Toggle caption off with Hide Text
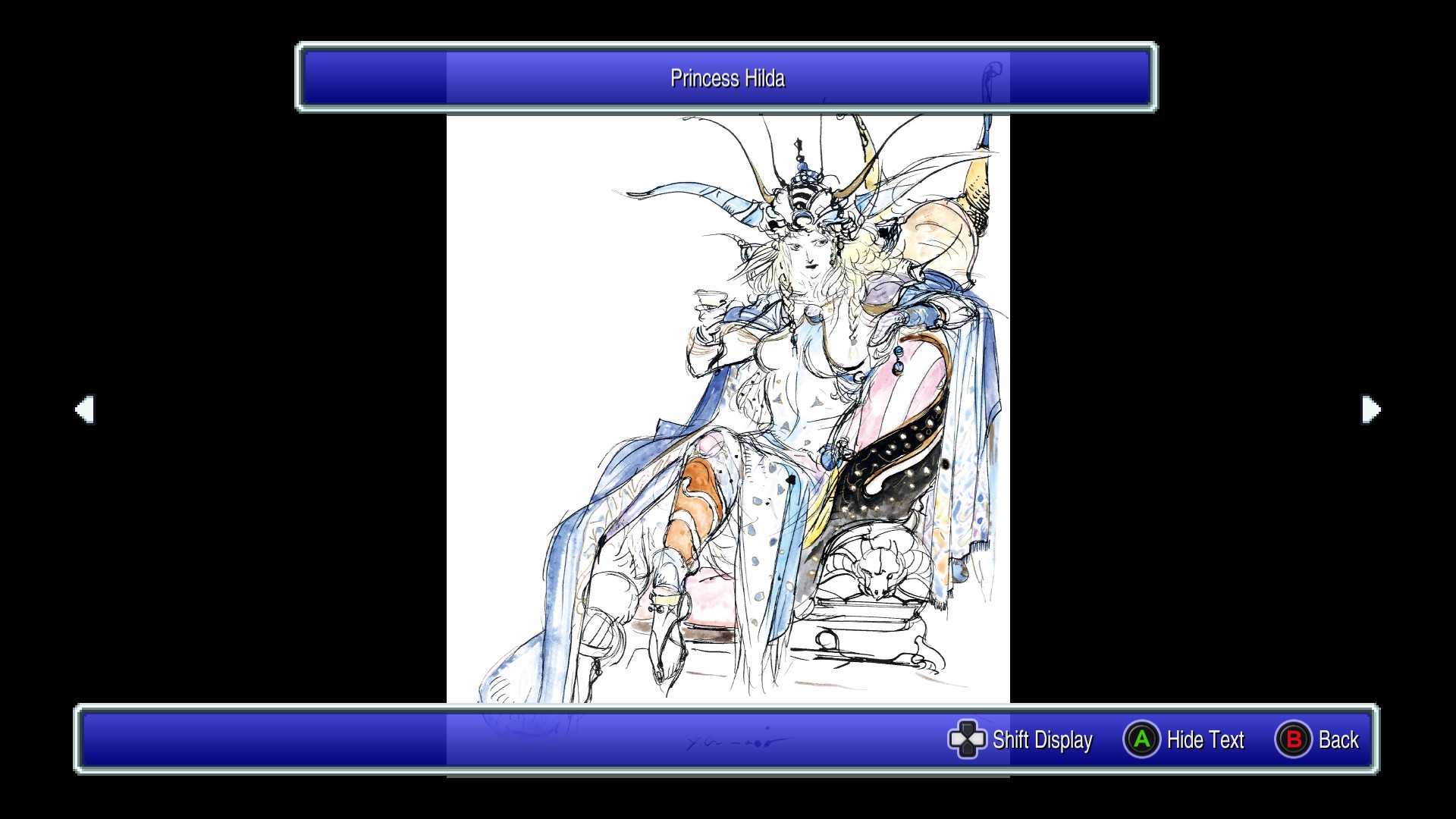1456x819 pixels. [x=1204, y=740]
